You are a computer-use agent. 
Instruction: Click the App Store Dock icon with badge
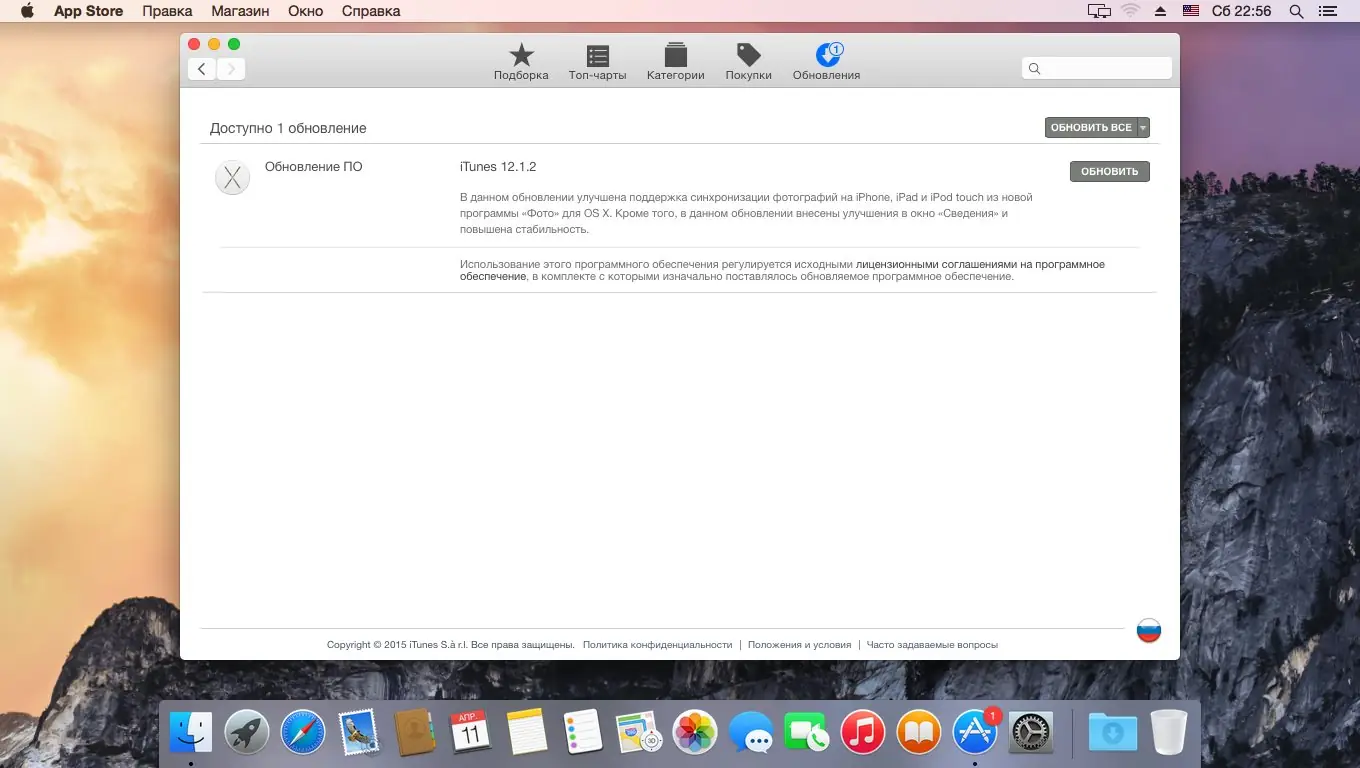pyautogui.click(x=975, y=732)
